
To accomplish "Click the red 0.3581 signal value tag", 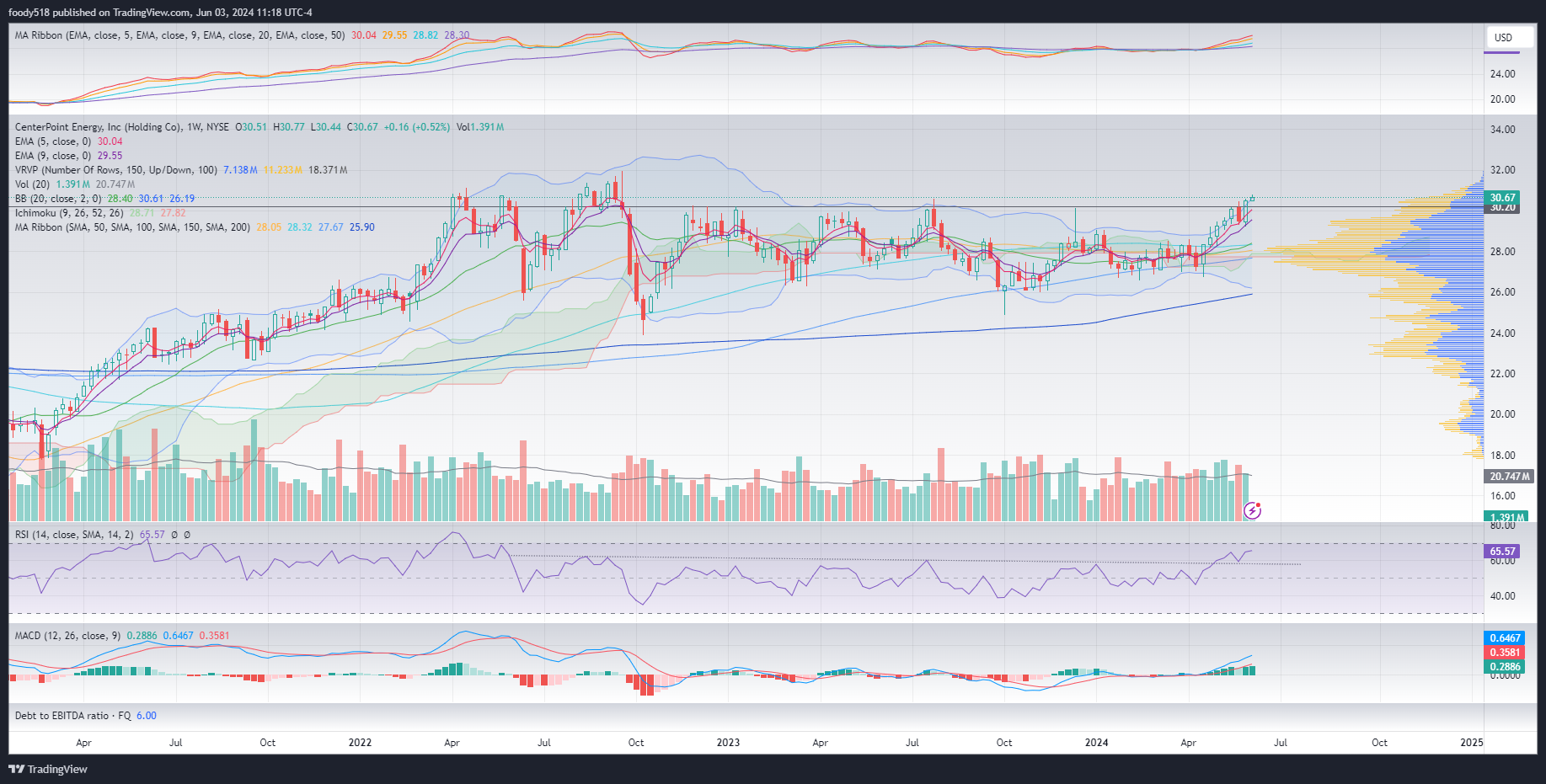I will (1505, 653).
